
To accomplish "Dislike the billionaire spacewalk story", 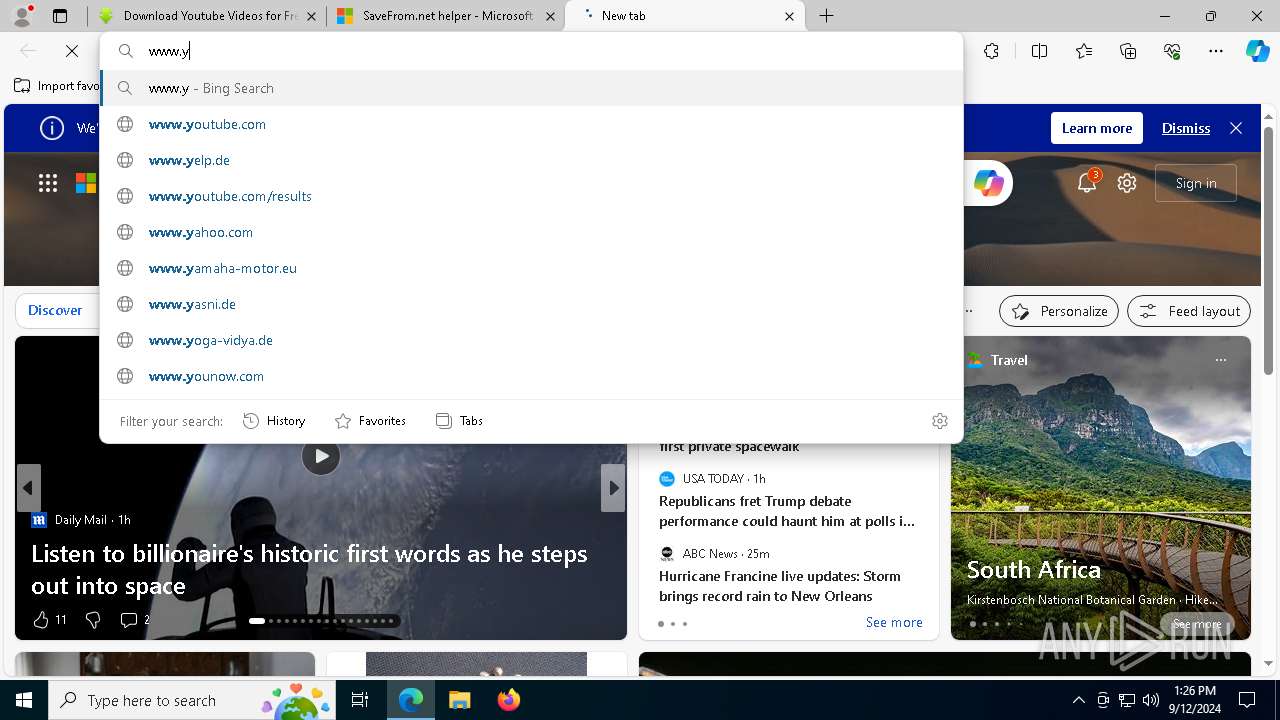I will 93,620.
